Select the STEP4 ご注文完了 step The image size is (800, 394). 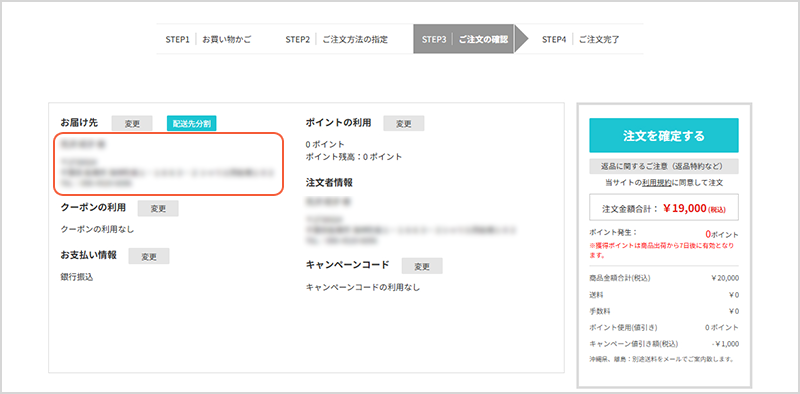tap(581, 39)
